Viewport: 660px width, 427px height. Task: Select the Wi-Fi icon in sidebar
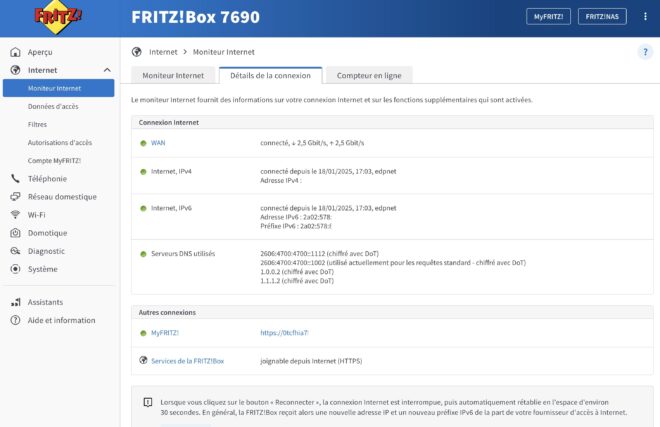pyautogui.click(x=15, y=215)
